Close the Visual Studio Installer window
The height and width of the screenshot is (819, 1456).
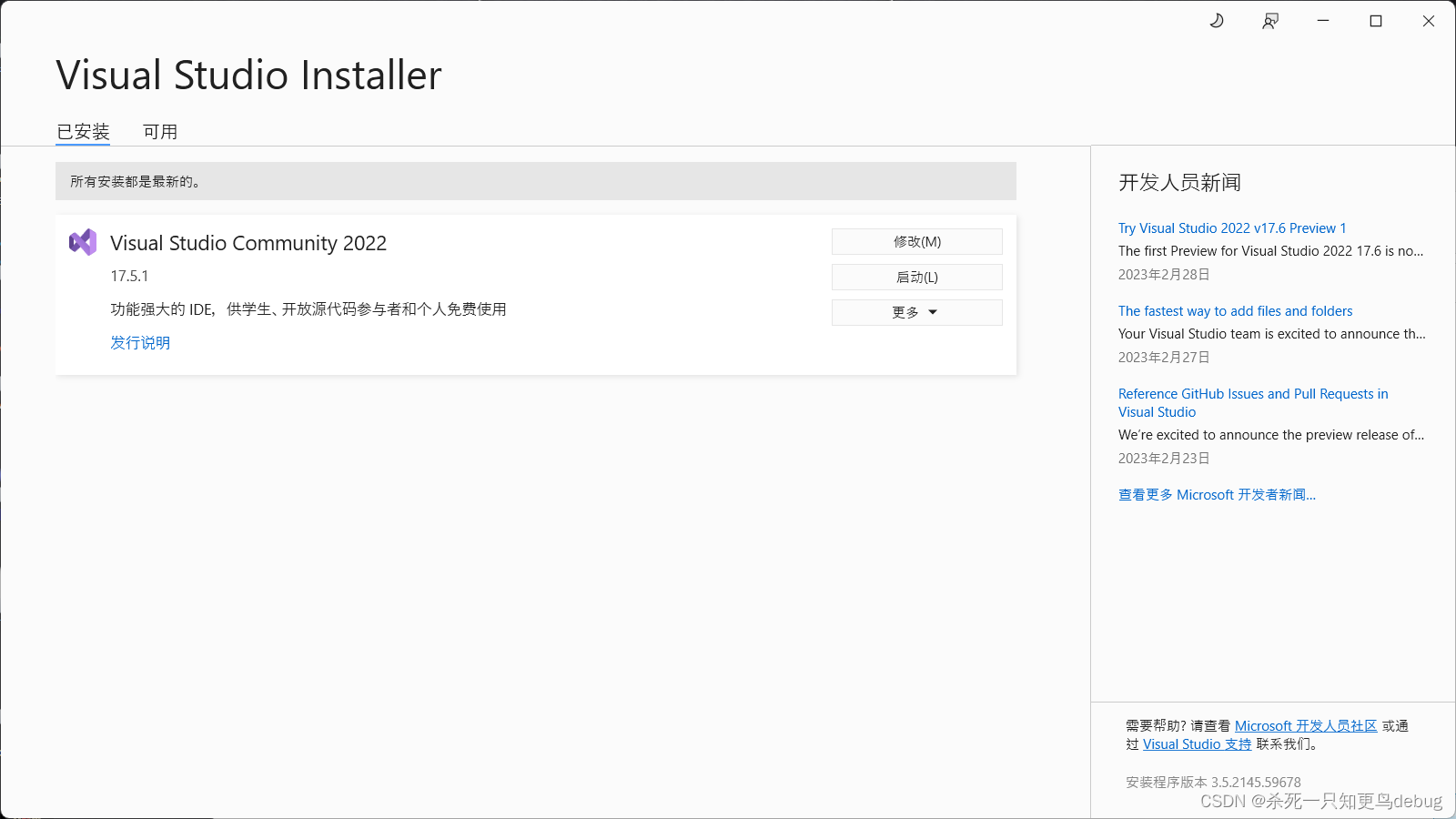pos(1429,21)
